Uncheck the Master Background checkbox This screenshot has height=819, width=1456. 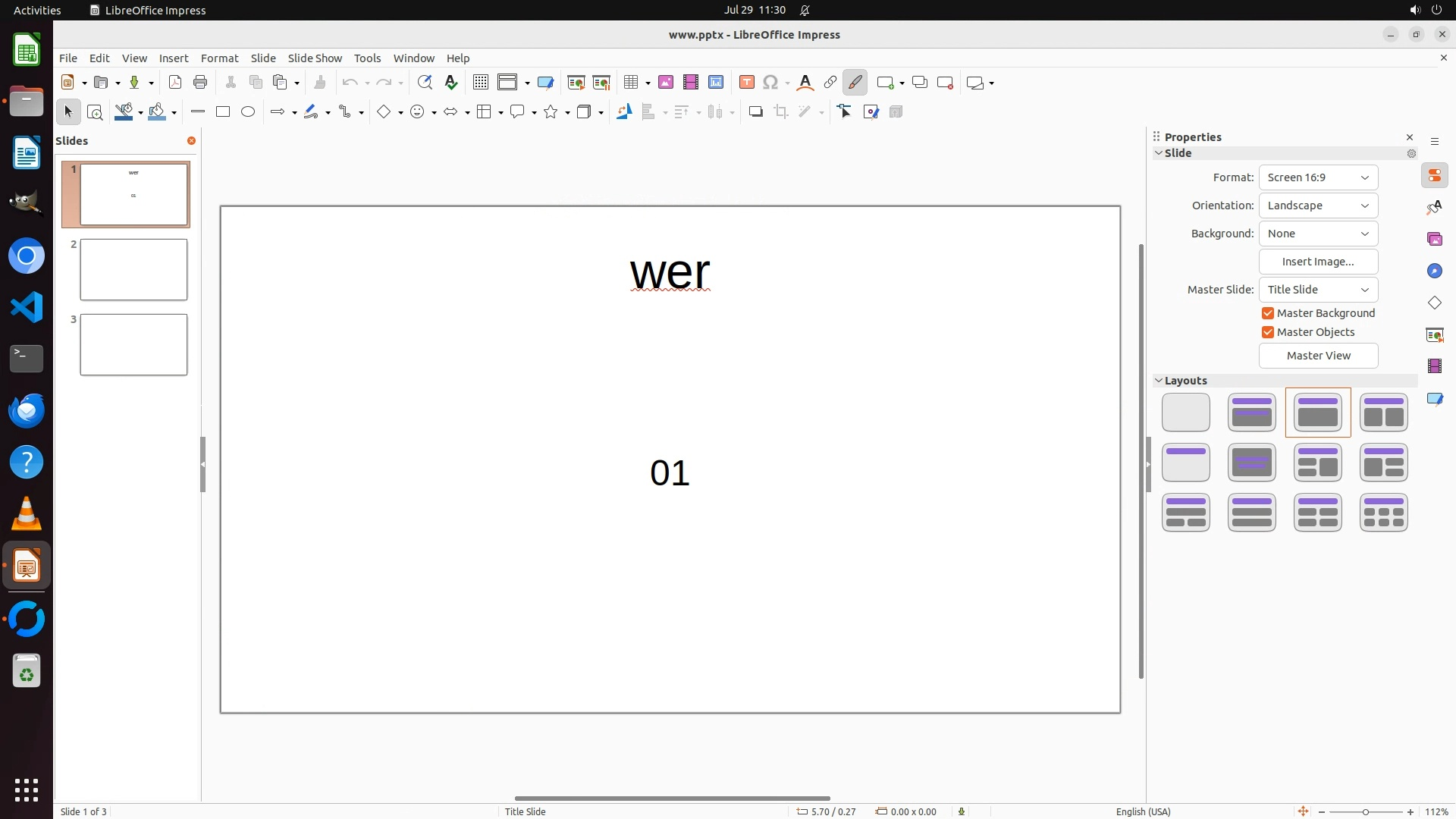1268,313
